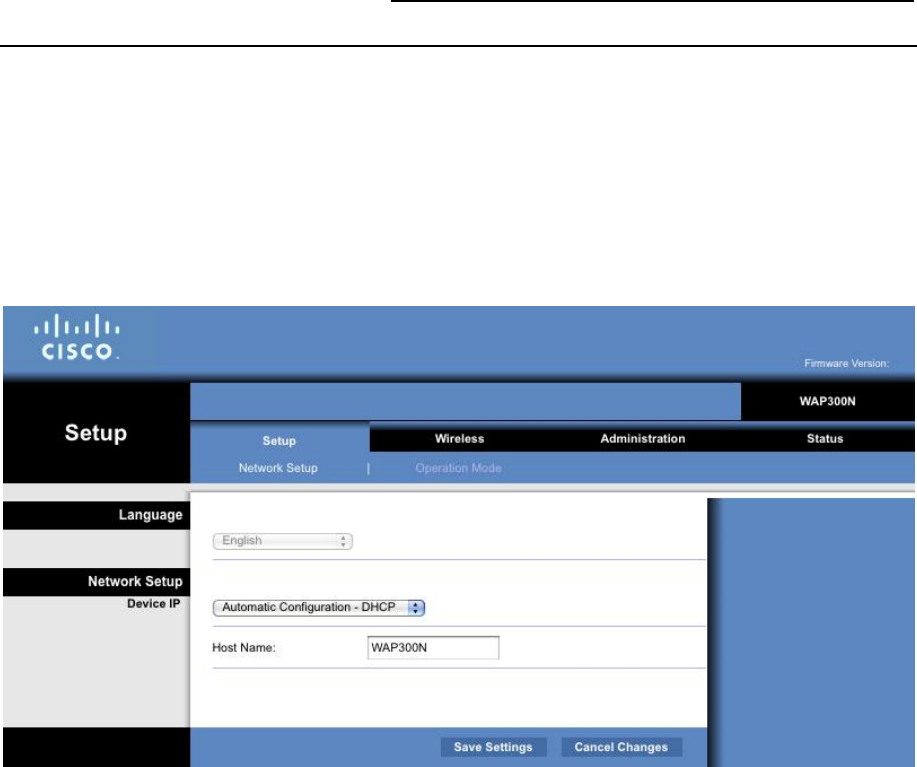This screenshot has height=767, width=917.
Task: Click the Save Settings button
Action: [493, 747]
